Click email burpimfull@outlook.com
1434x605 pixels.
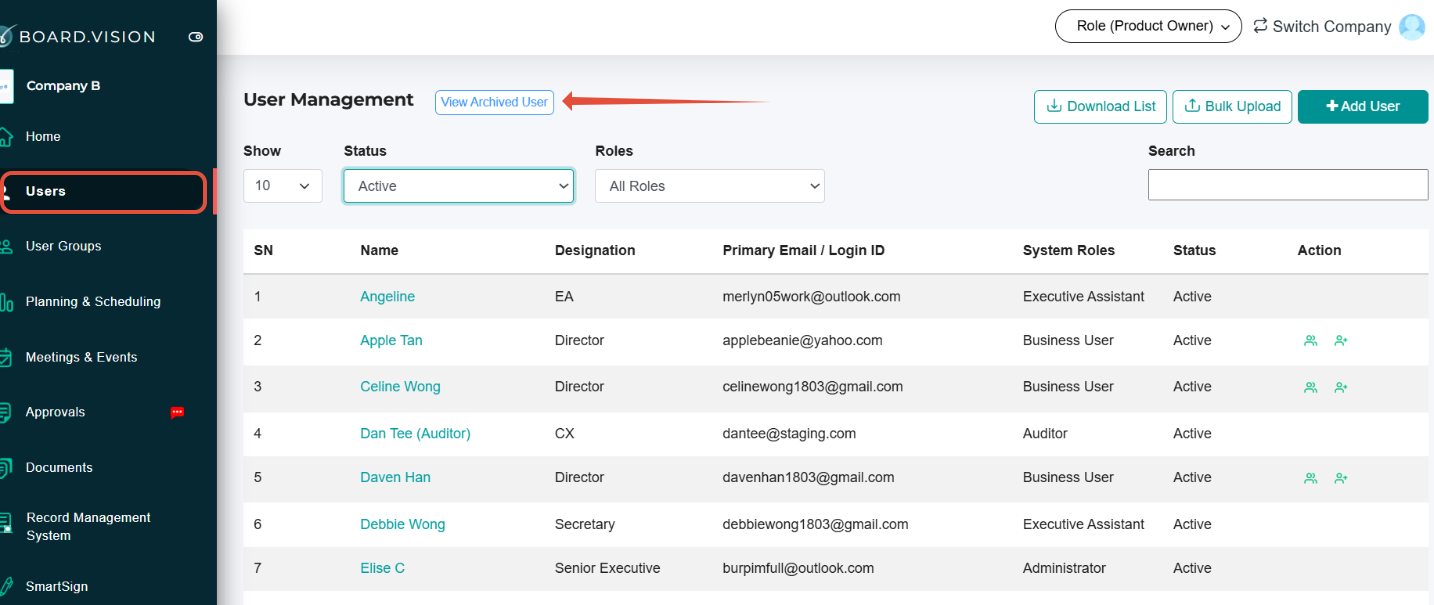pos(798,569)
